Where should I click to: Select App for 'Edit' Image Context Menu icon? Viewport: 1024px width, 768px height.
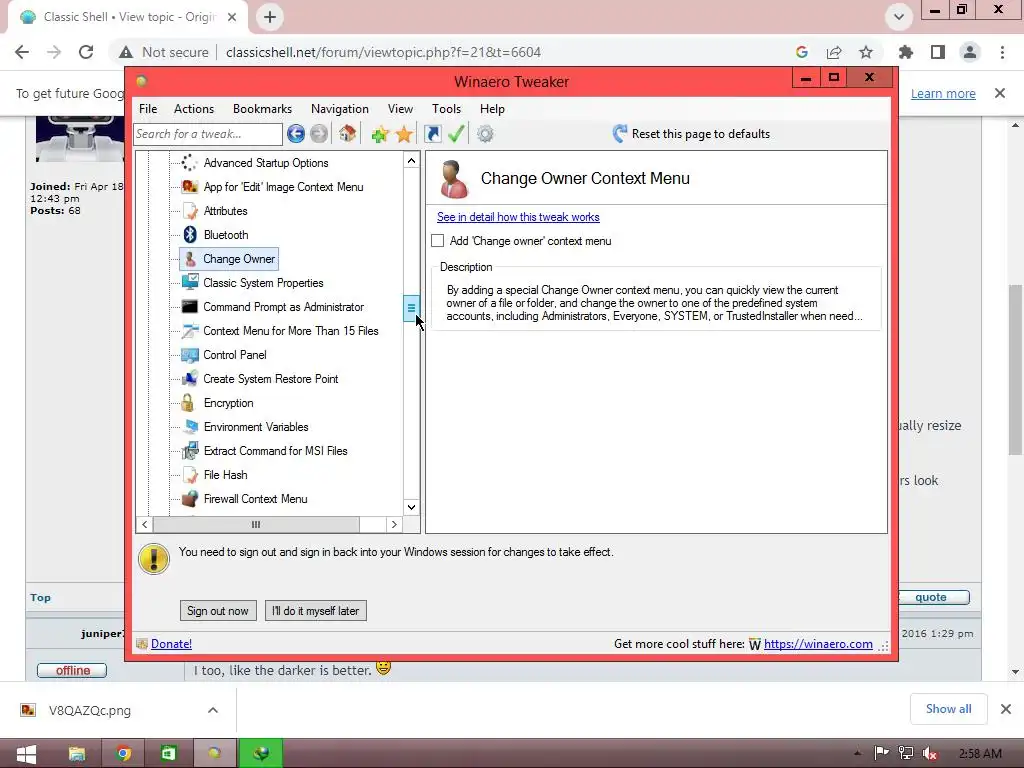(189, 187)
